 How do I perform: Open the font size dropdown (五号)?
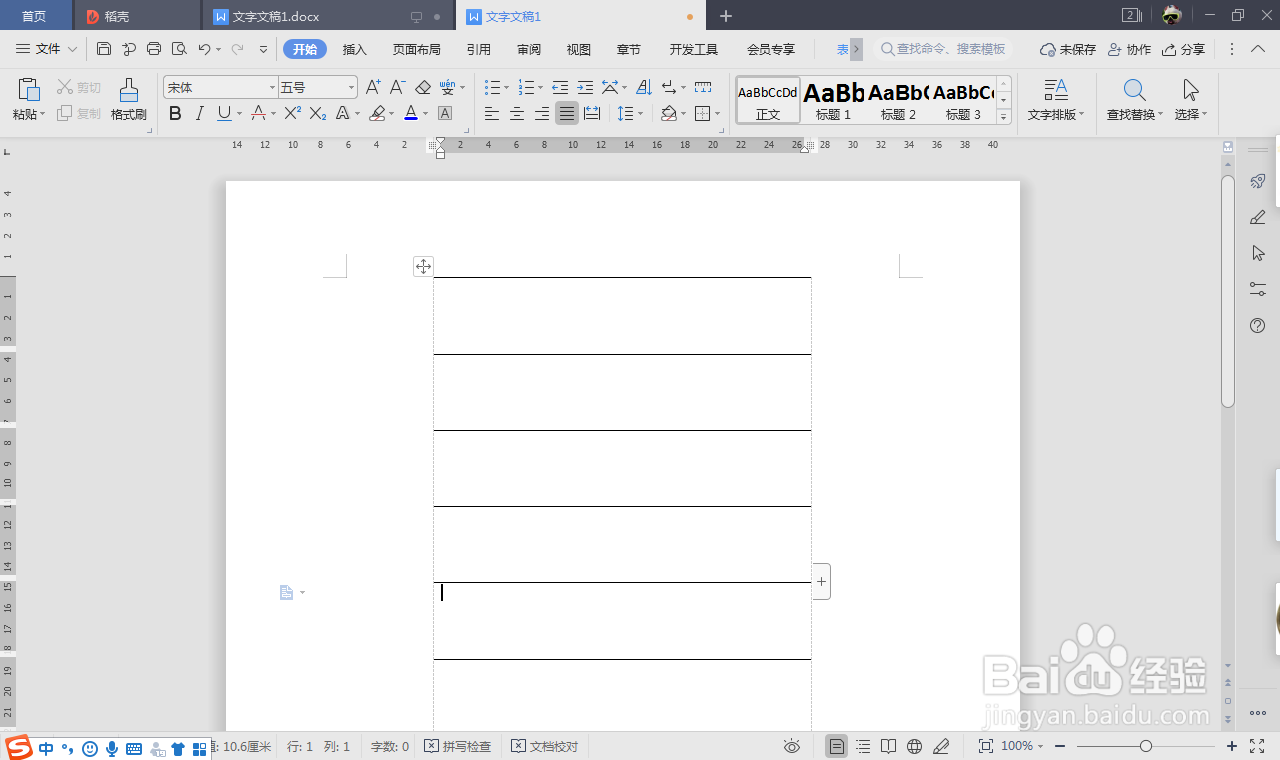click(x=351, y=88)
